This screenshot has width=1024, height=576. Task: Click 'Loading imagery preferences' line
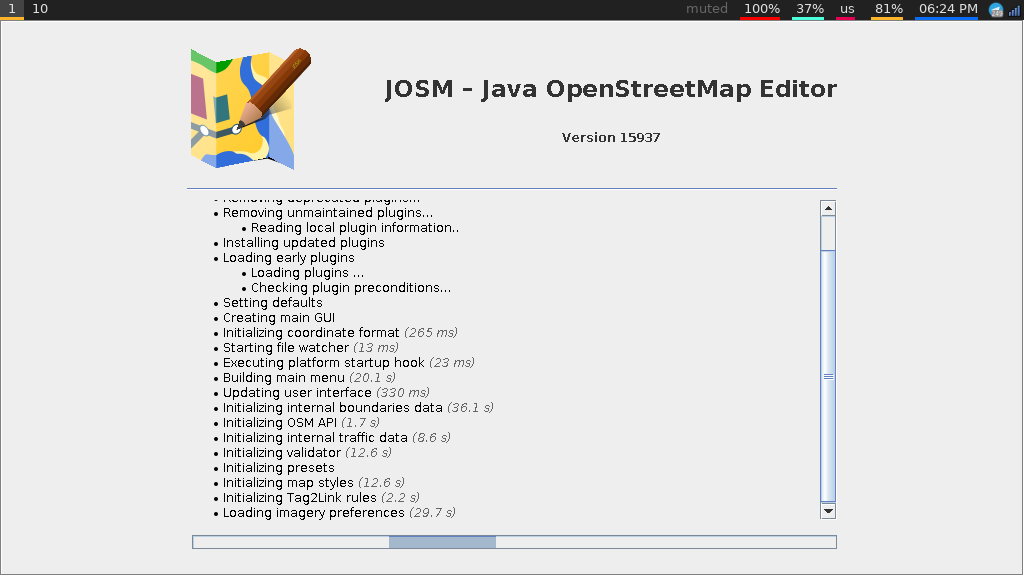pos(339,513)
